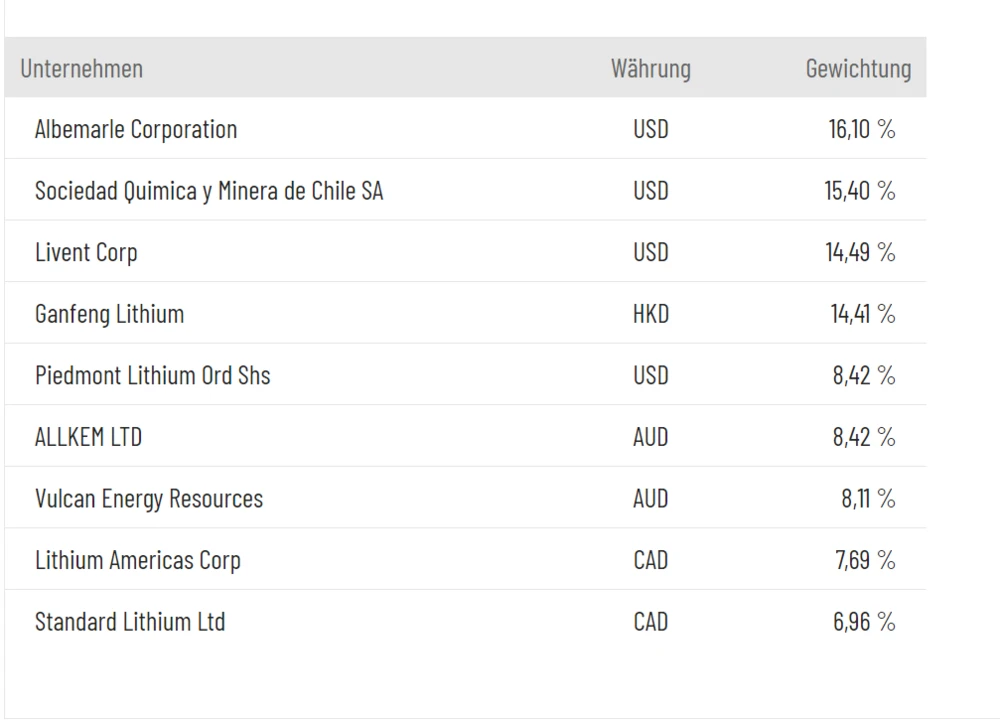
Task: Open the Standard Lithium Ltd entry
Action: (130, 622)
